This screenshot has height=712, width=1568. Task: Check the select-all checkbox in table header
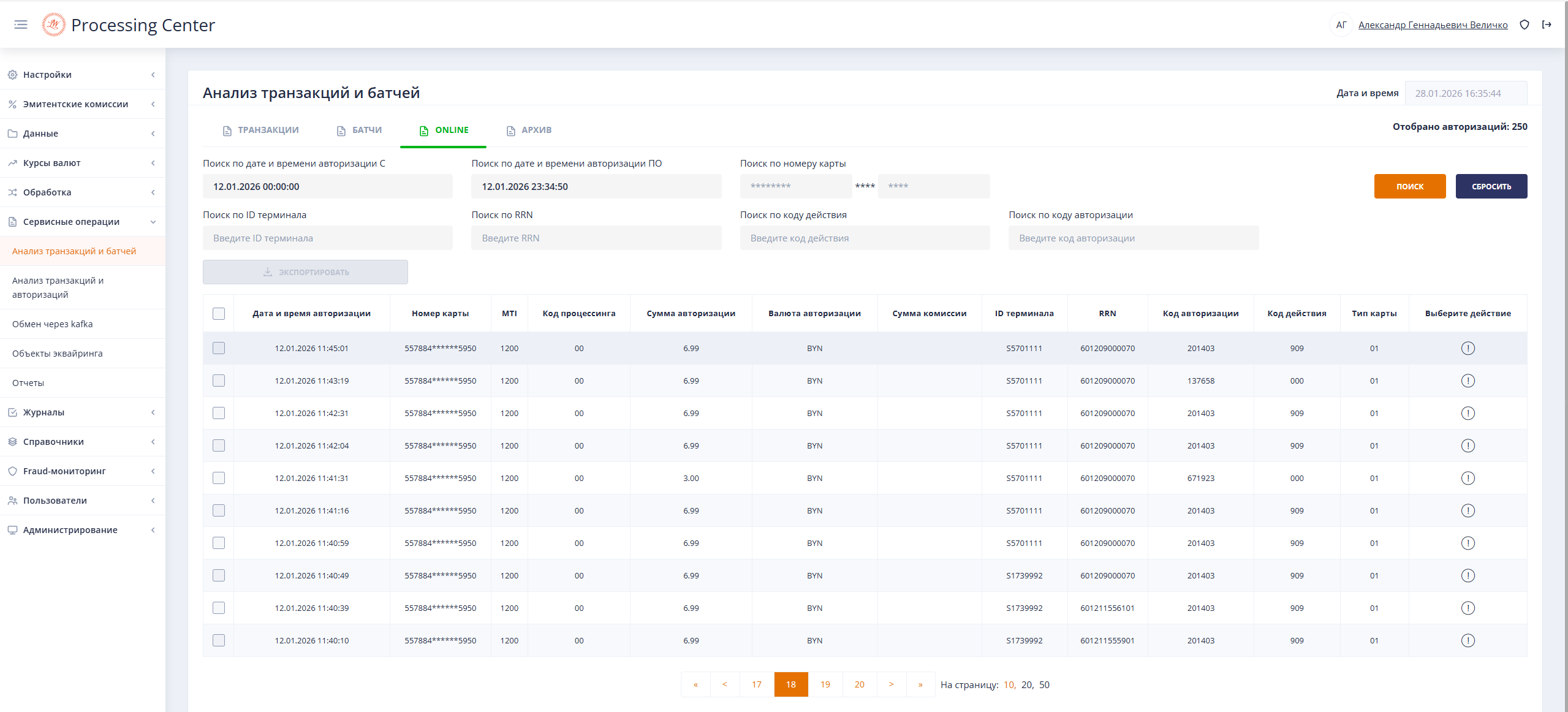pyautogui.click(x=219, y=314)
